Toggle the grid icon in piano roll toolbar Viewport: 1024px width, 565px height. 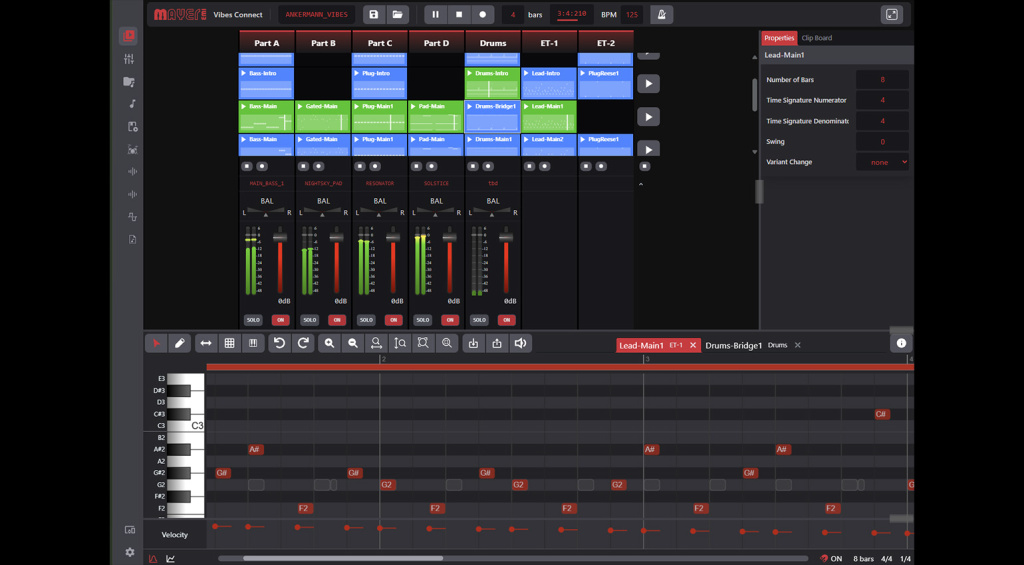click(229, 343)
